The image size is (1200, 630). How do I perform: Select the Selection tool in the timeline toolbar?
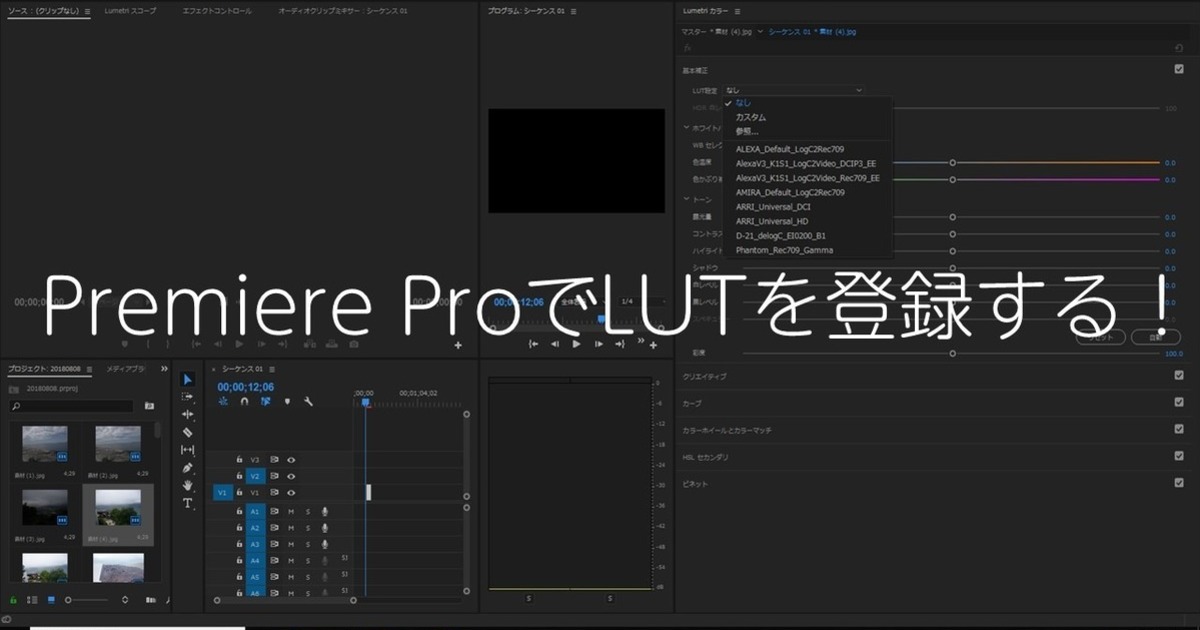tap(187, 381)
